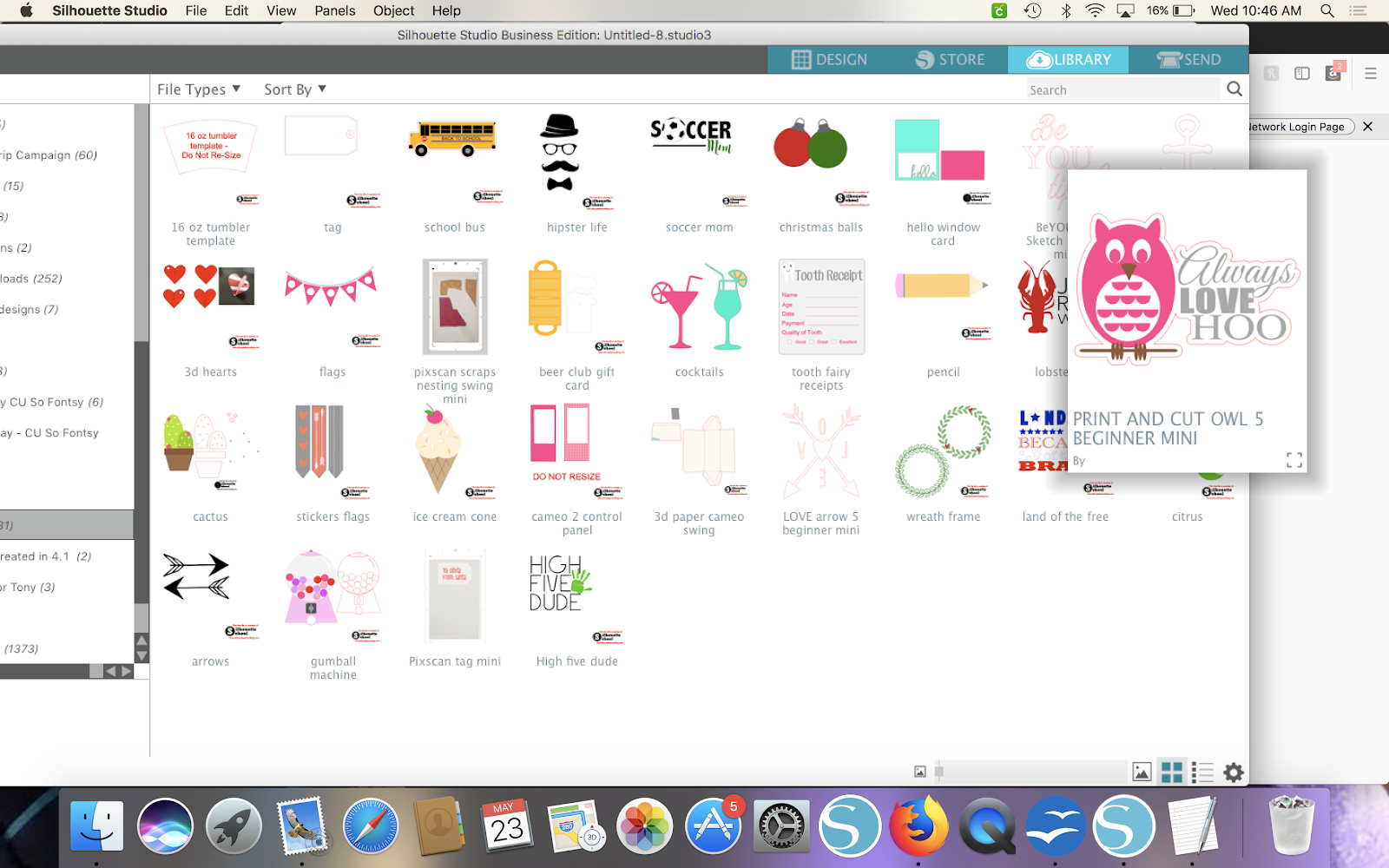
Task: Expand the owl preview to full size
Action: click(1294, 460)
